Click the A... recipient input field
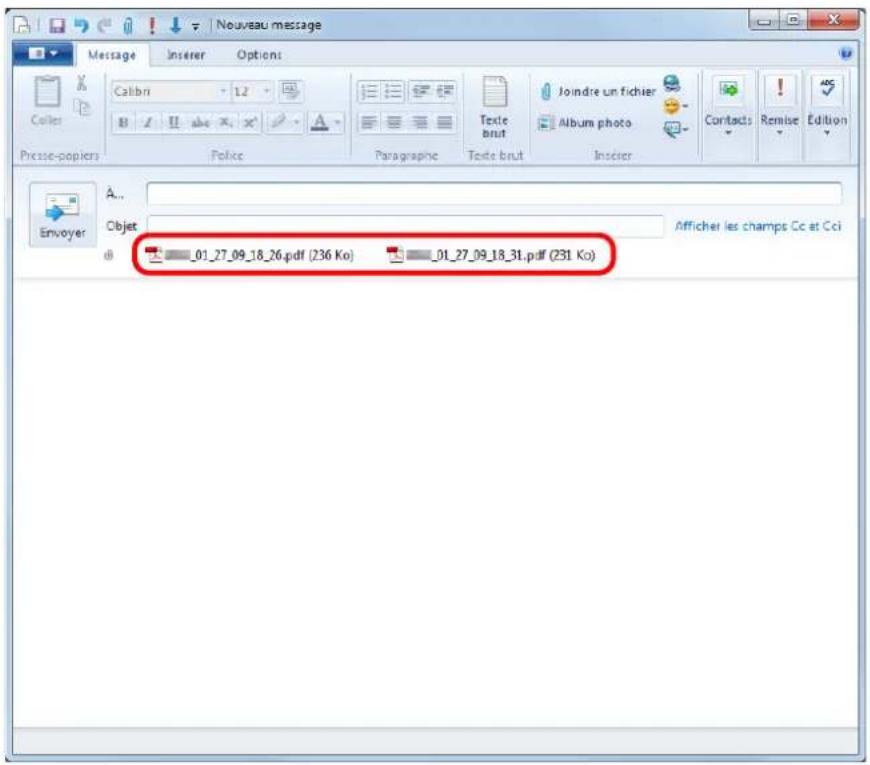 (x=494, y=194)
